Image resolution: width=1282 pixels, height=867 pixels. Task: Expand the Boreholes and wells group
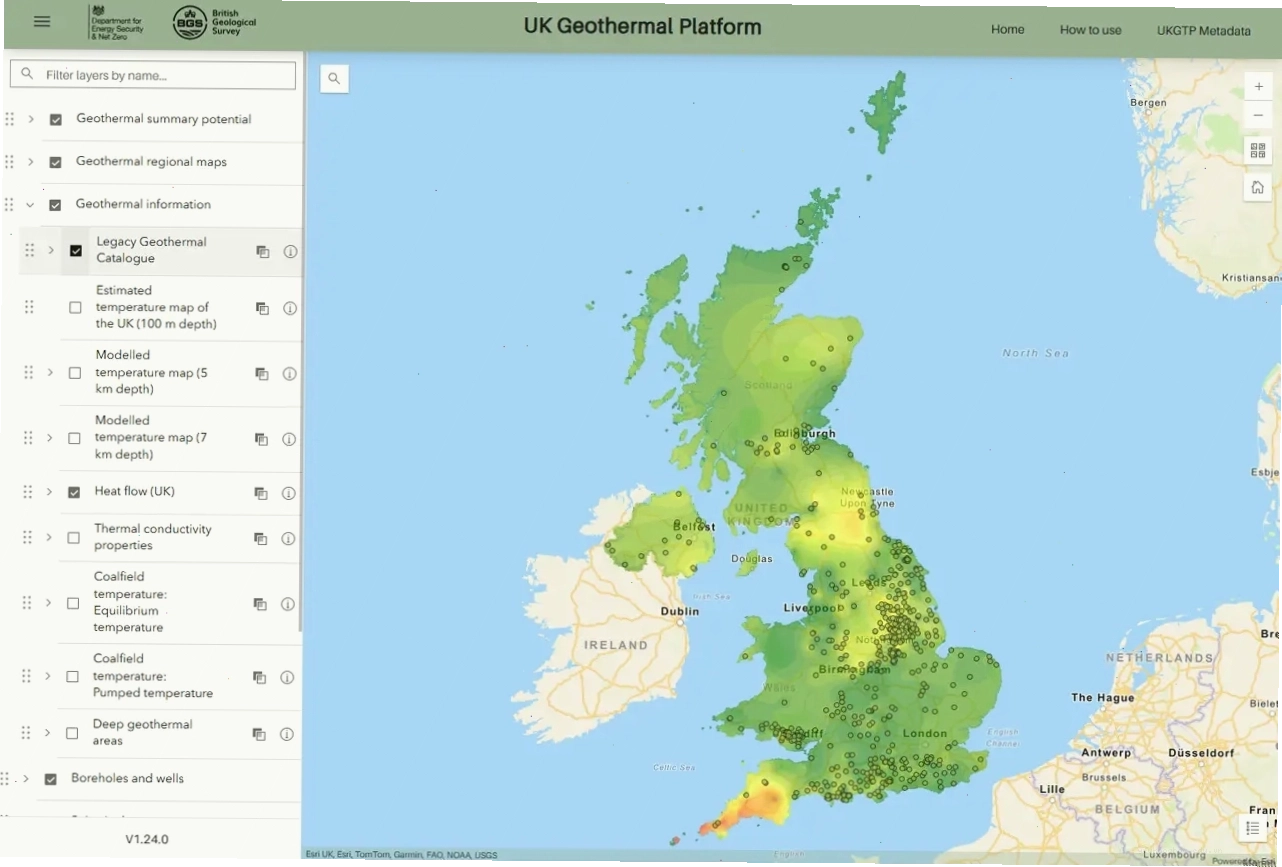(x=26, y=778)
